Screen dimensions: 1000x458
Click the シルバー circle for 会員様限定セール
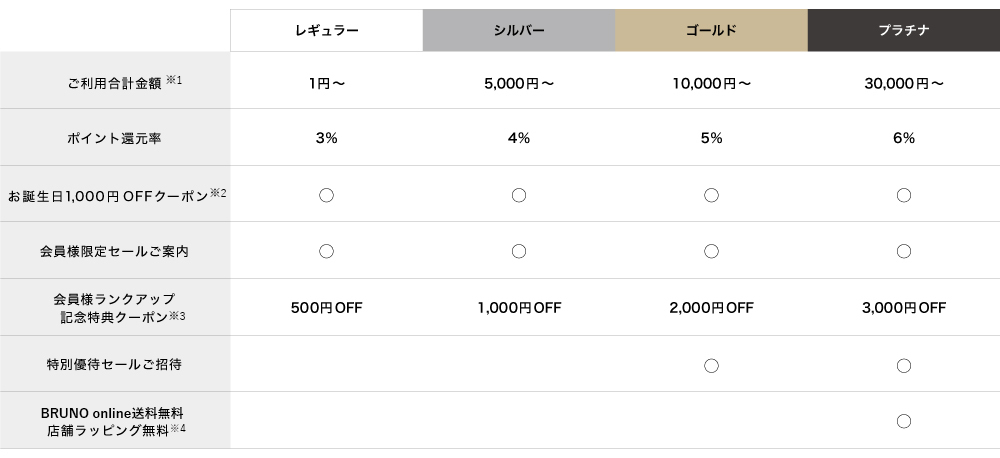[x=519, y=251]
